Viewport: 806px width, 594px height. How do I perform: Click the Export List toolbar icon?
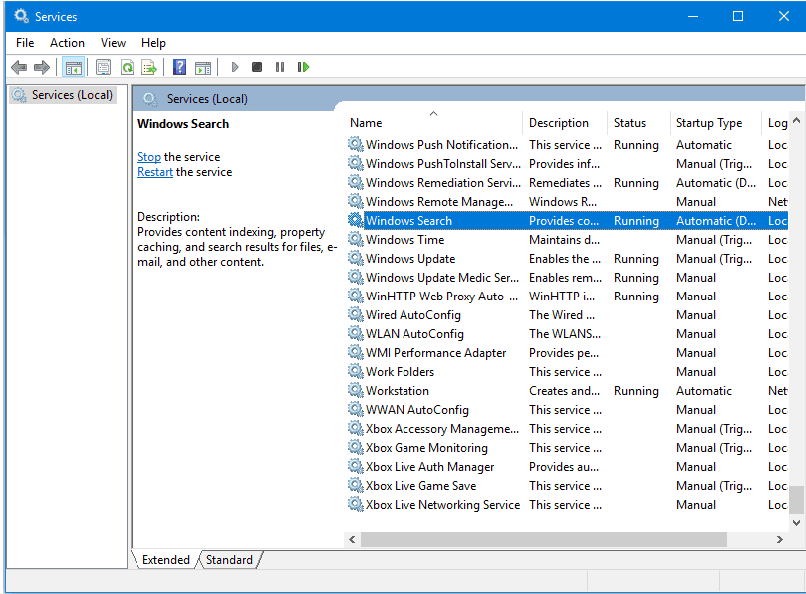pos(149,67)
